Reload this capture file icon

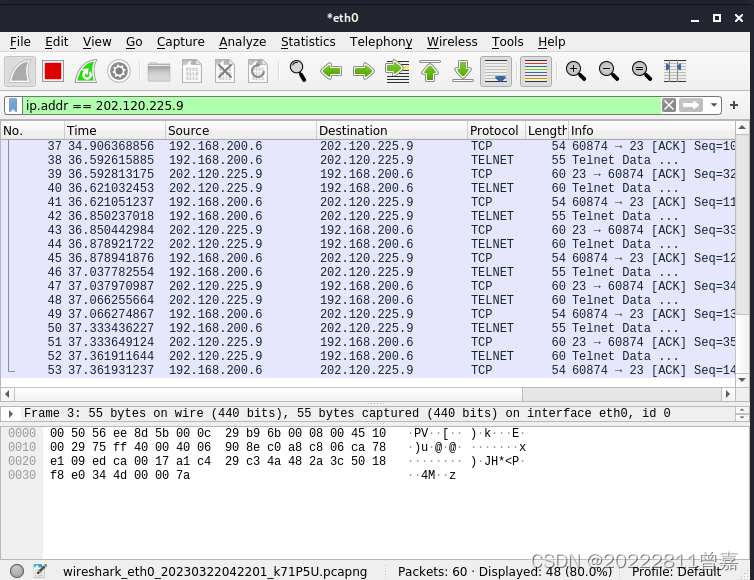tap(258, 71)
